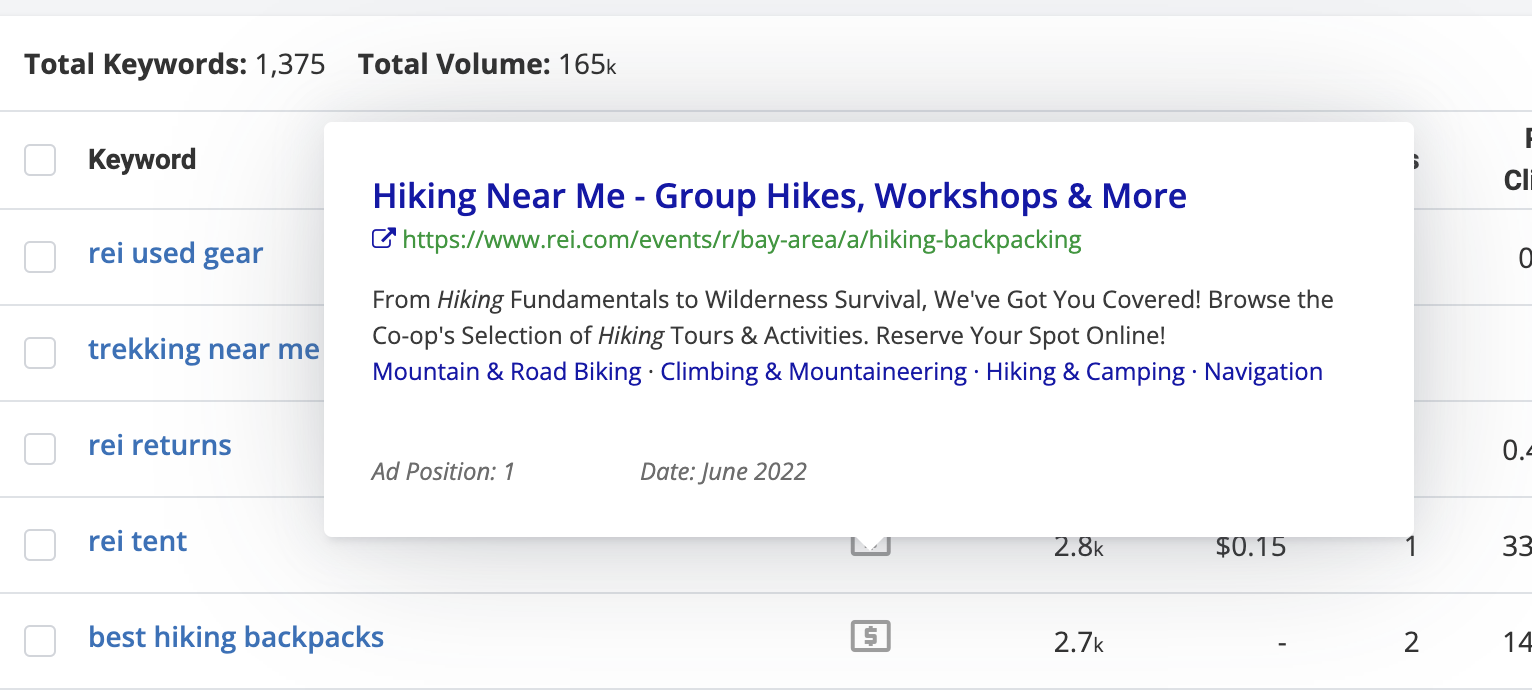
Task: Open the best hiking backpacks keyword
Action: coord(236,637)
